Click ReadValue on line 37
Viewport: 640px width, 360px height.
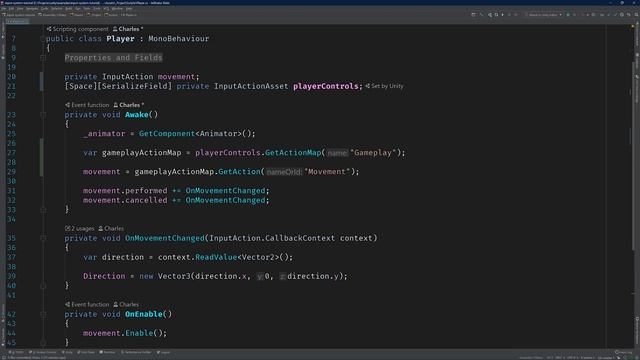pos(216,257)
